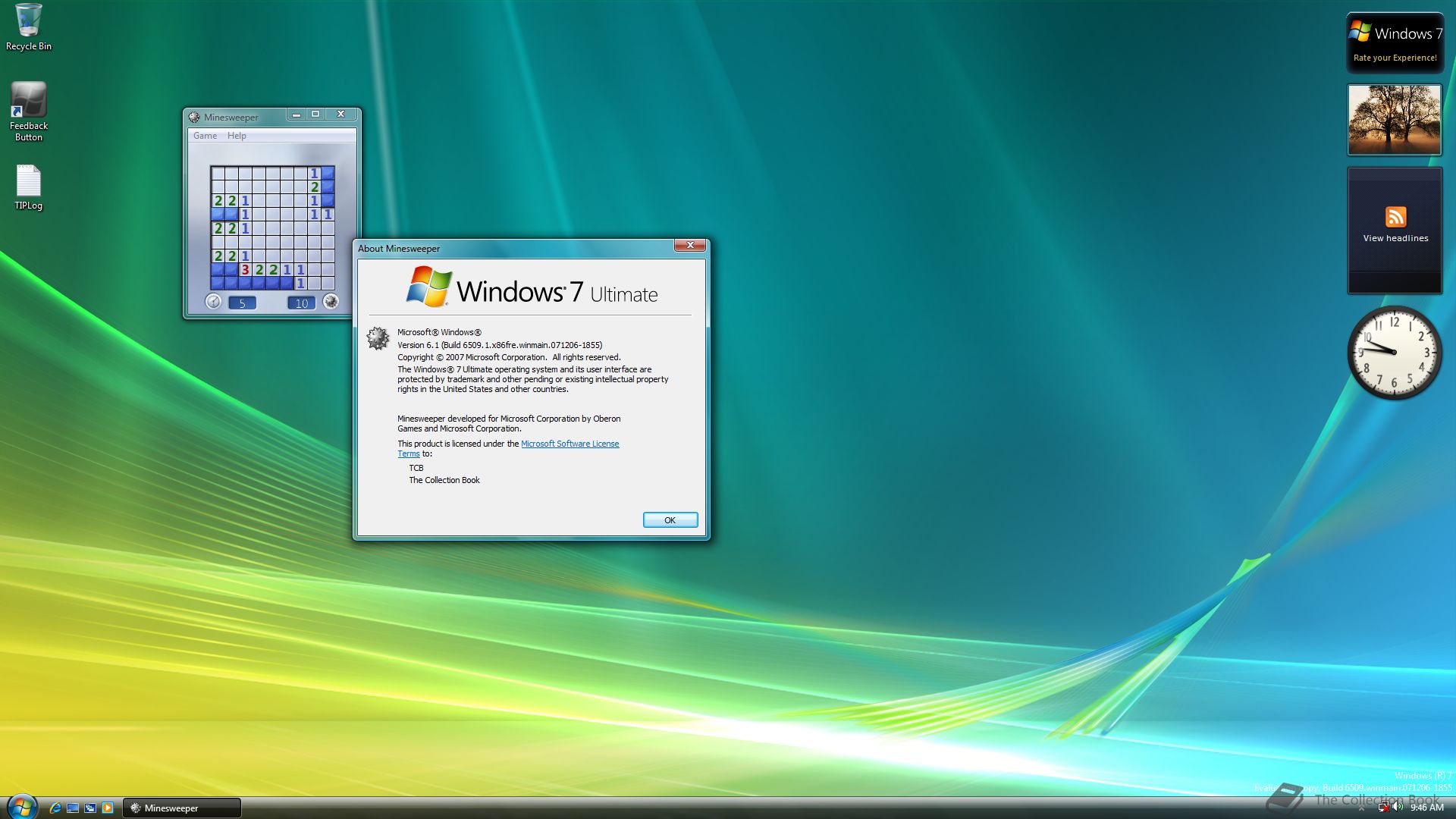Open the volume speaker tray icon
This screenshot has height=819, width=1456.
1398,807
